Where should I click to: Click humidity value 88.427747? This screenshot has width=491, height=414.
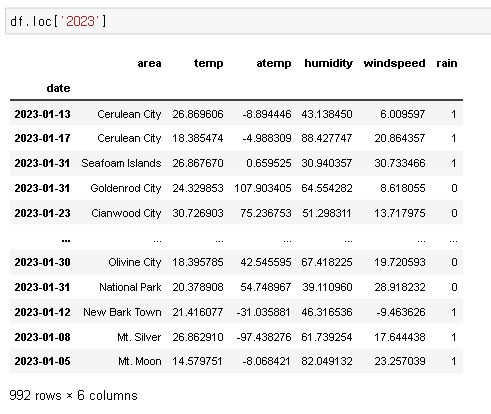327,138
